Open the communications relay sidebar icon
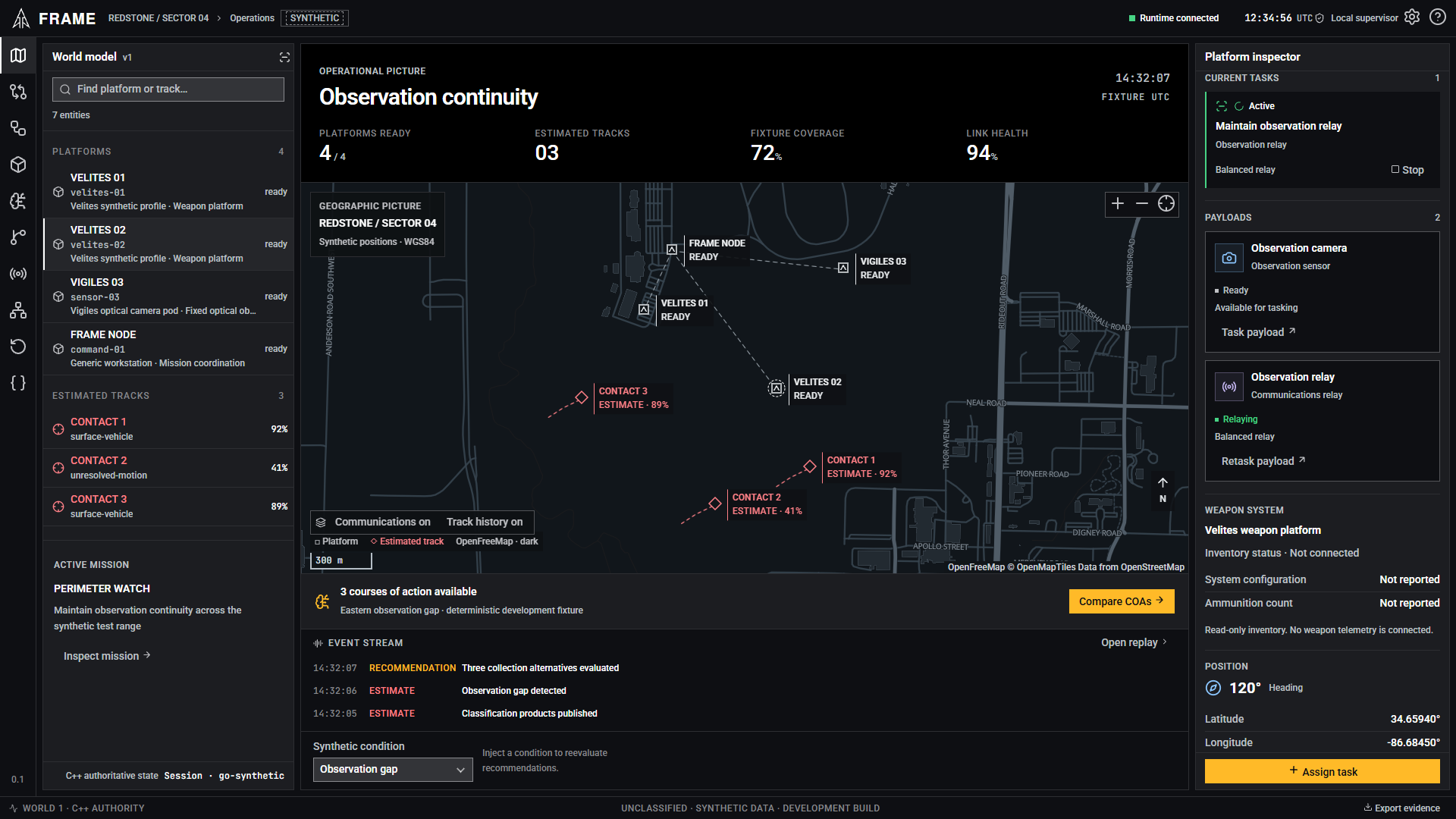Viewport: 1456px width, 819px height. (x=18, y=274)
